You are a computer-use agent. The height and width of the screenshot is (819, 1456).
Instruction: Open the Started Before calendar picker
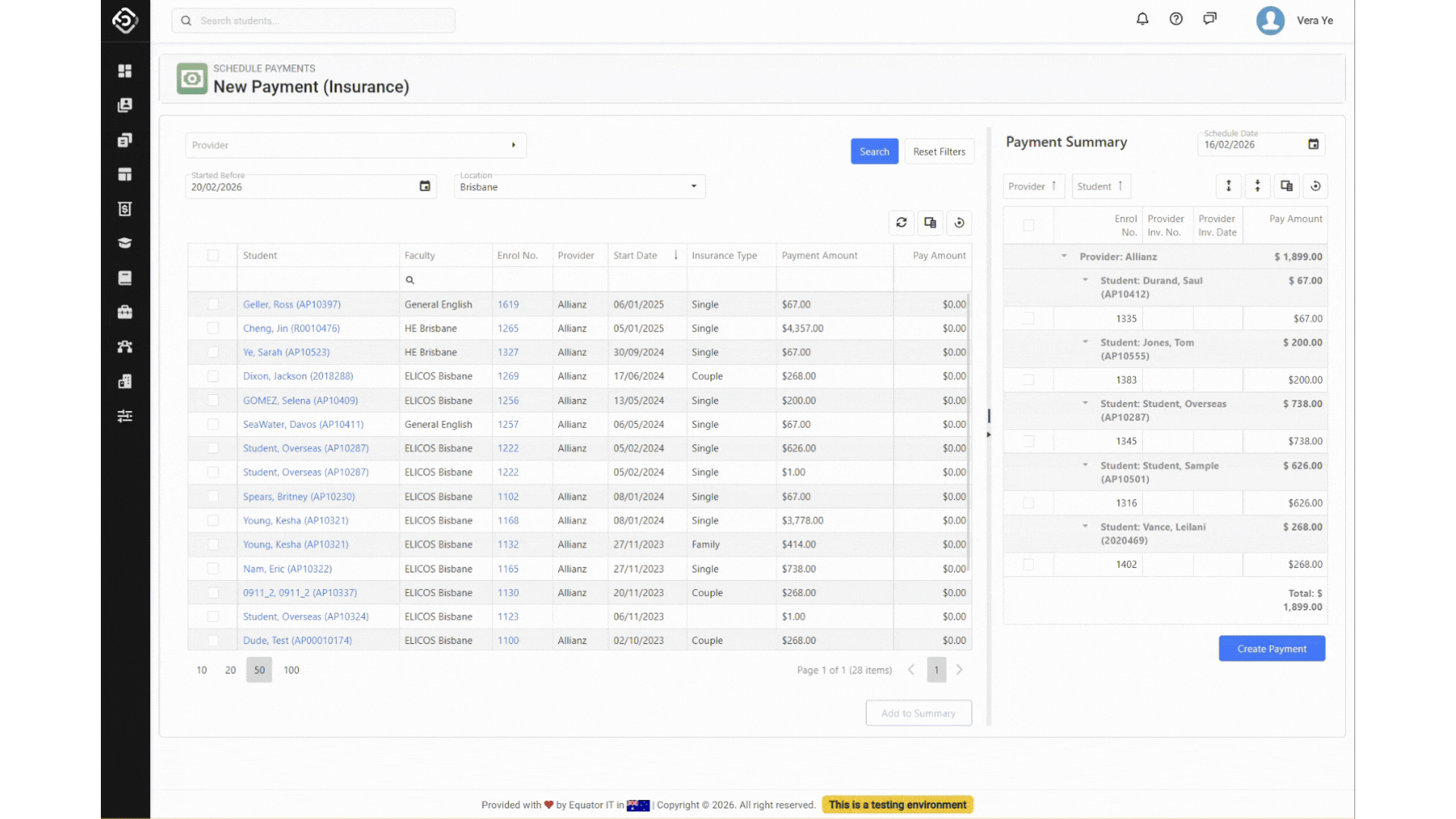425,187
